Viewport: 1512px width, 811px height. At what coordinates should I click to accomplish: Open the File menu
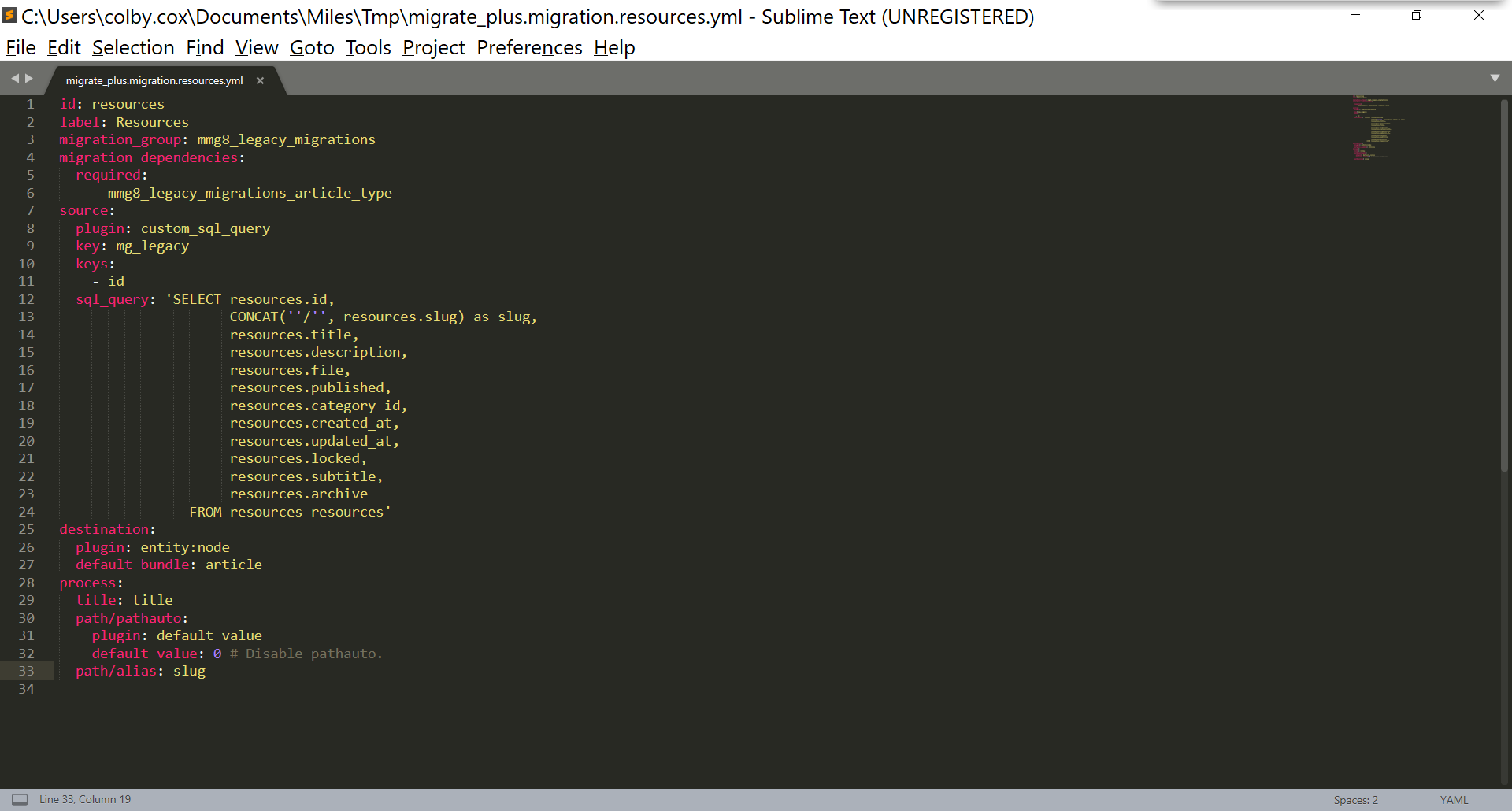click(20, 48)
